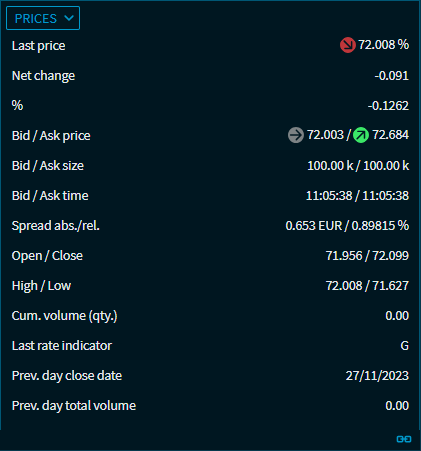The height and width of the screenshot is (451, 421).
Task: Open the PRICES dropdown menu
Action: [x=43, y=18]
